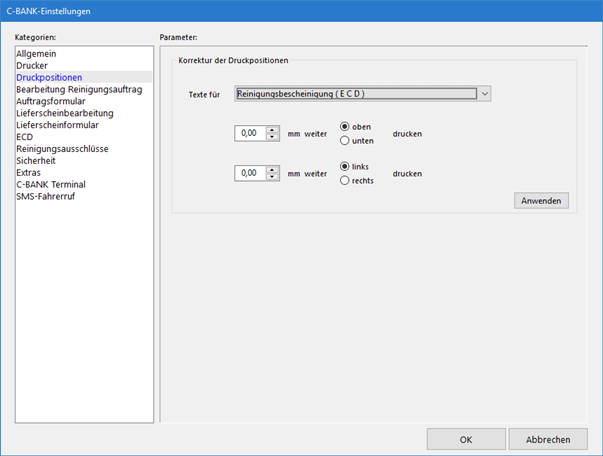Select 'oben' radio button

tap(346, 127)
